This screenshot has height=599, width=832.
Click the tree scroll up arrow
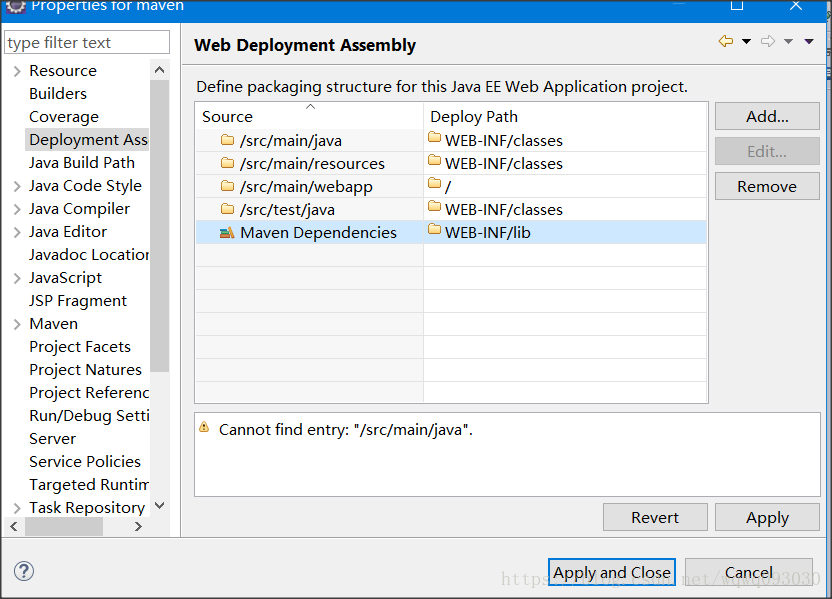(159, 70)
